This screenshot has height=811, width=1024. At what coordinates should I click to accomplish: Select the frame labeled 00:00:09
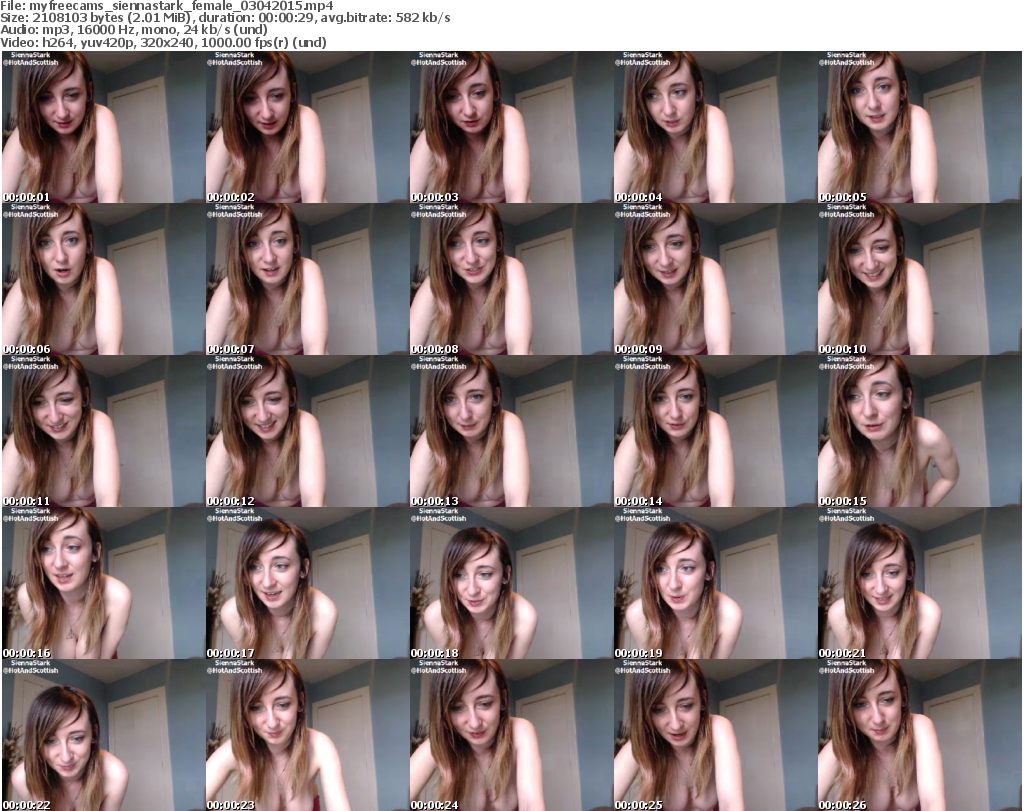[x=715, y=279]
